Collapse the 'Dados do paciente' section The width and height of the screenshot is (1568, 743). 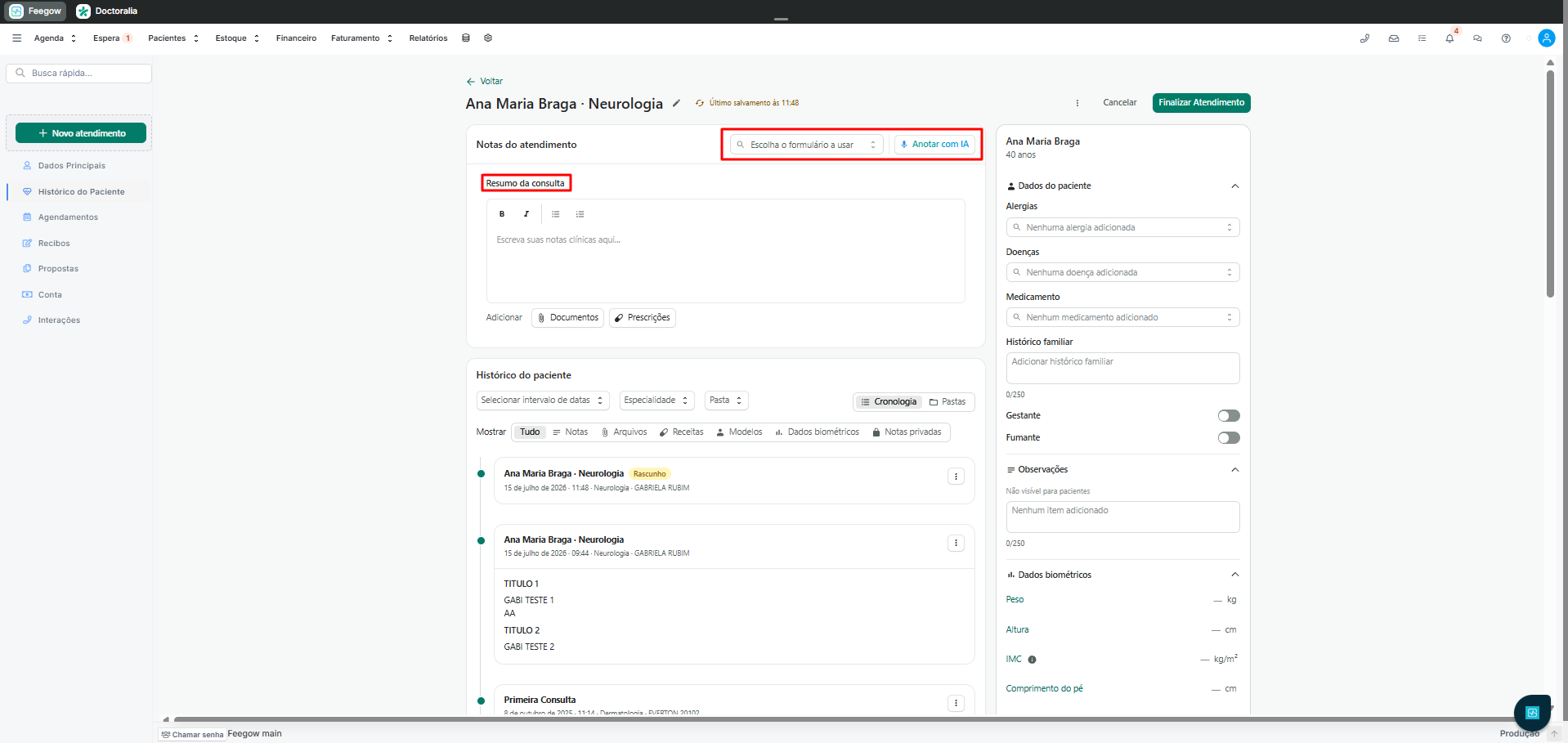(1234, 186)
